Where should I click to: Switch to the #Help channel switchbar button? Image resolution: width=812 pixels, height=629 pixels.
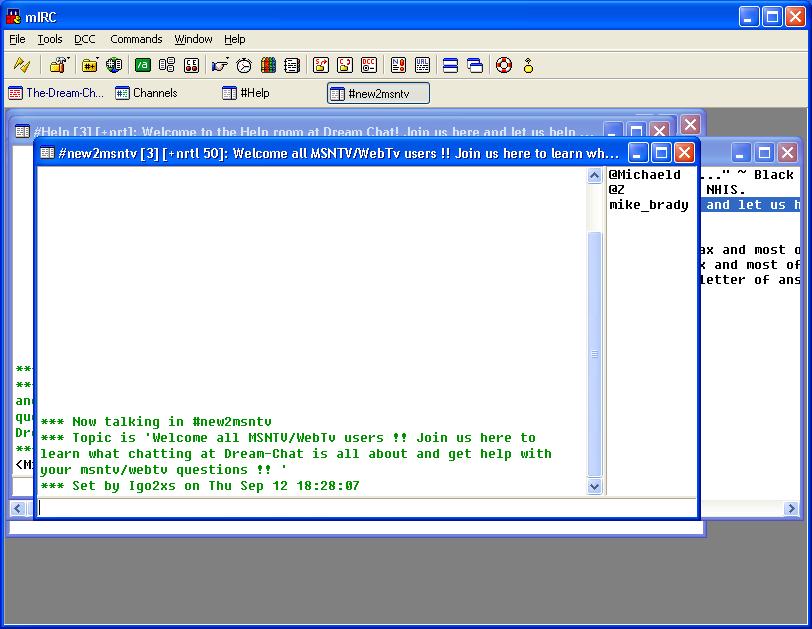(246, 93)
